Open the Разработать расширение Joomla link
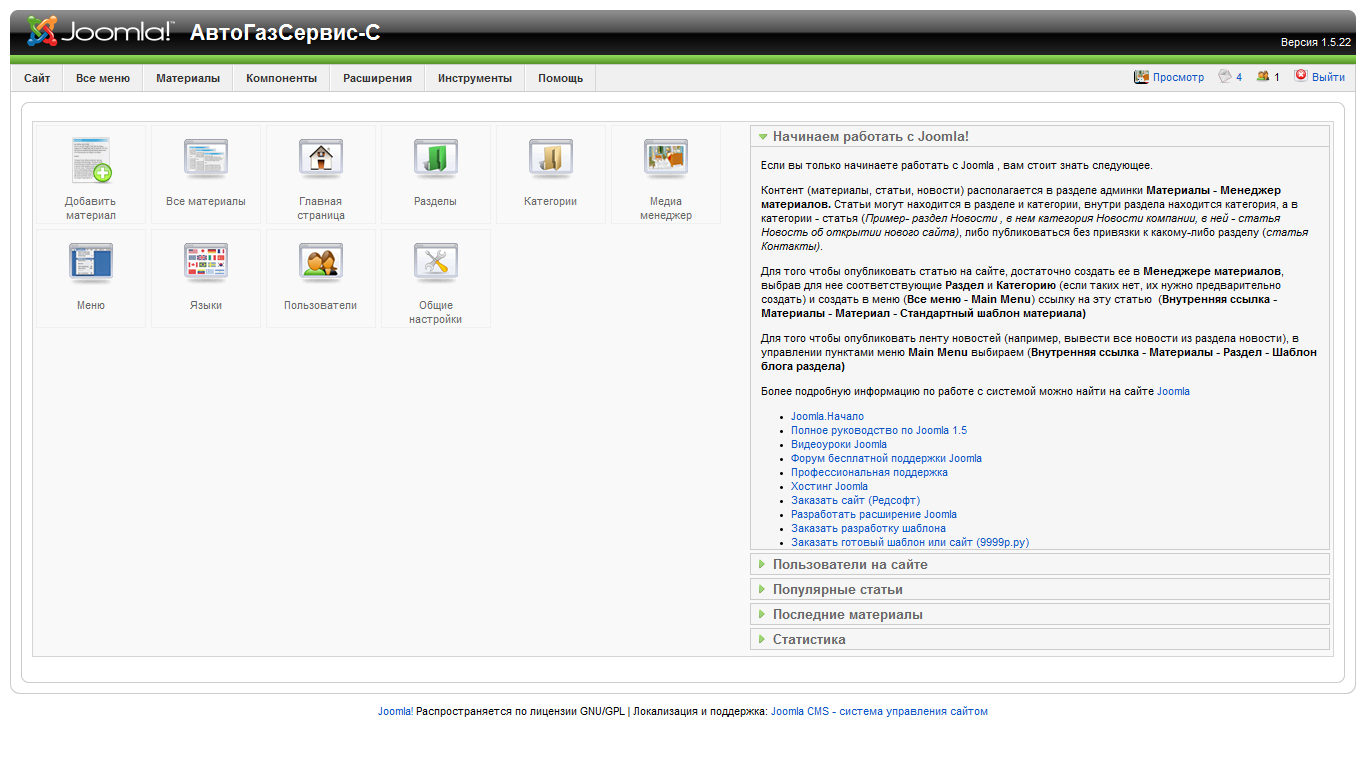 (x=874, y=514)
